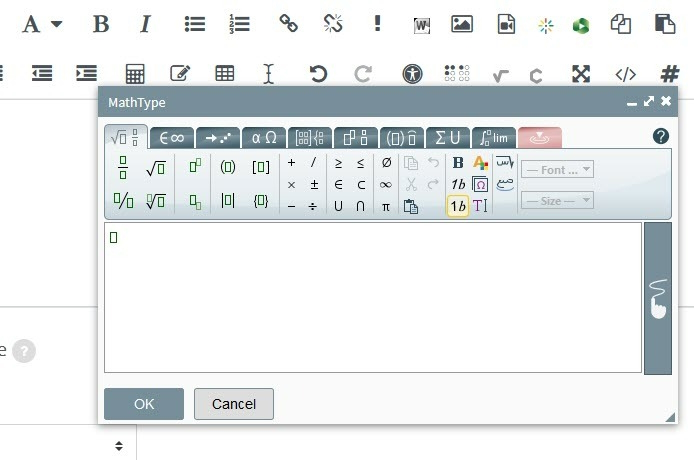Toggle the highlighted 1b auto-italic button
694x460 pixels.
(458, 206)
